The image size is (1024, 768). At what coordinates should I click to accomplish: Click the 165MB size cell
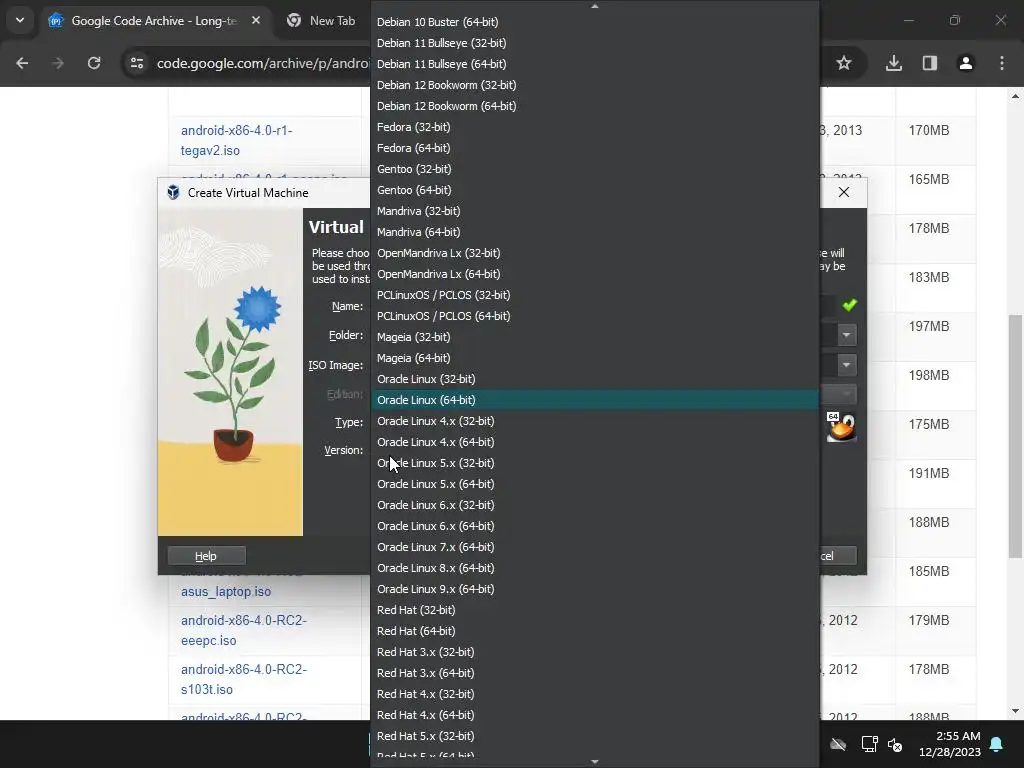[x=929, y=179]
